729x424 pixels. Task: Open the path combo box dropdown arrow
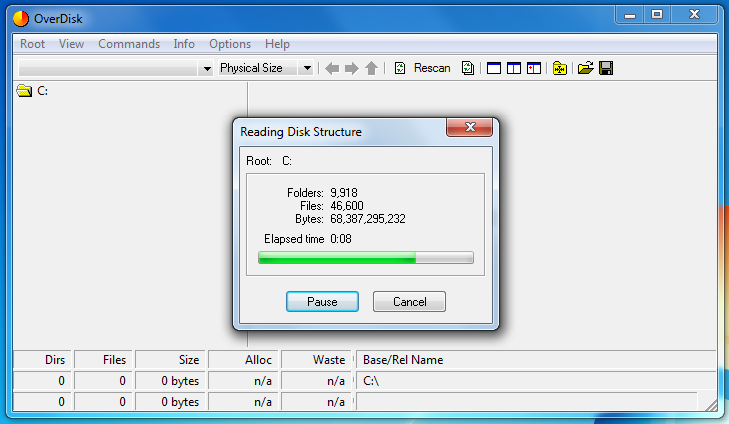tap(207, 68)
